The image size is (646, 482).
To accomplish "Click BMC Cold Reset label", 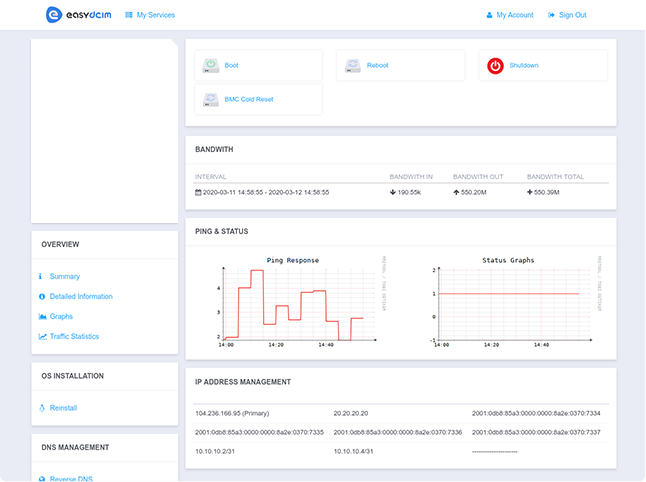I will (249, 99).
